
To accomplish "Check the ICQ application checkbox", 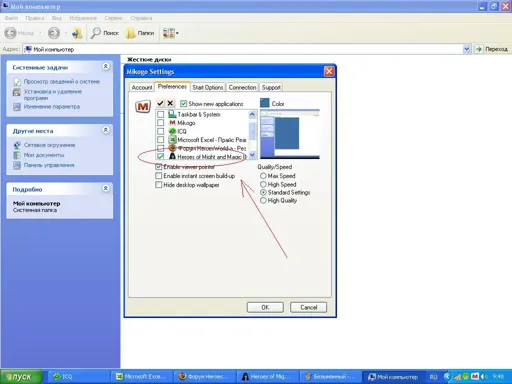I will [161, 131].
